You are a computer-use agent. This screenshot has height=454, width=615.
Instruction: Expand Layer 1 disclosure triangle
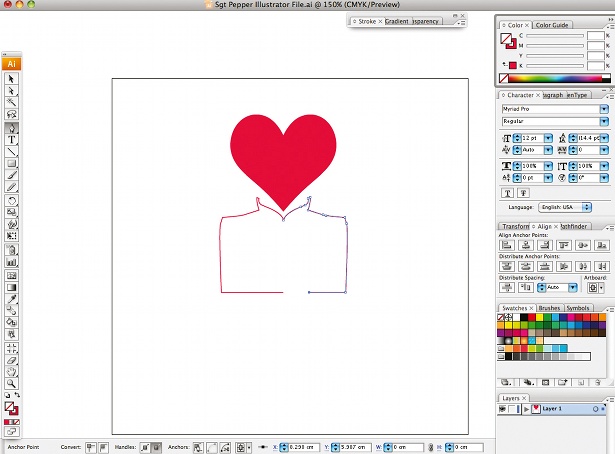526,409
